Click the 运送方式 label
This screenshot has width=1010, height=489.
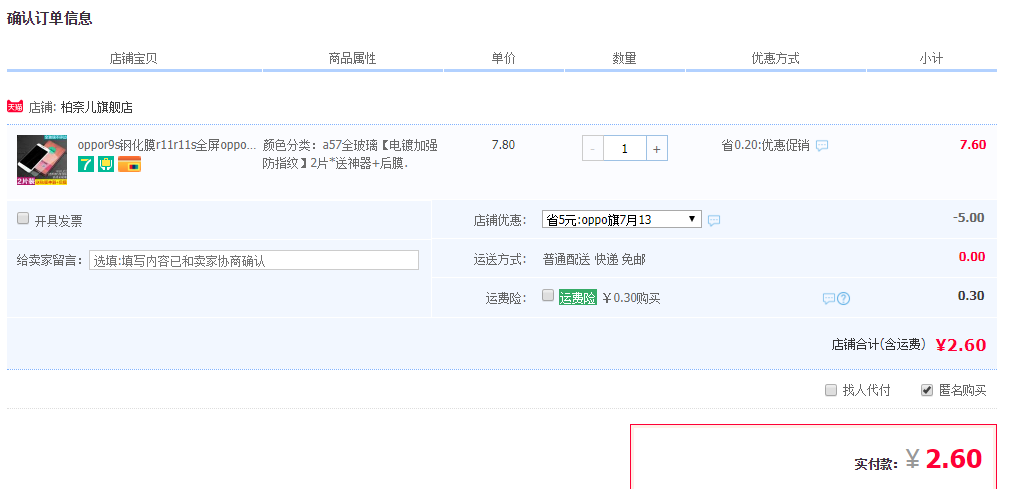[500, 260]
